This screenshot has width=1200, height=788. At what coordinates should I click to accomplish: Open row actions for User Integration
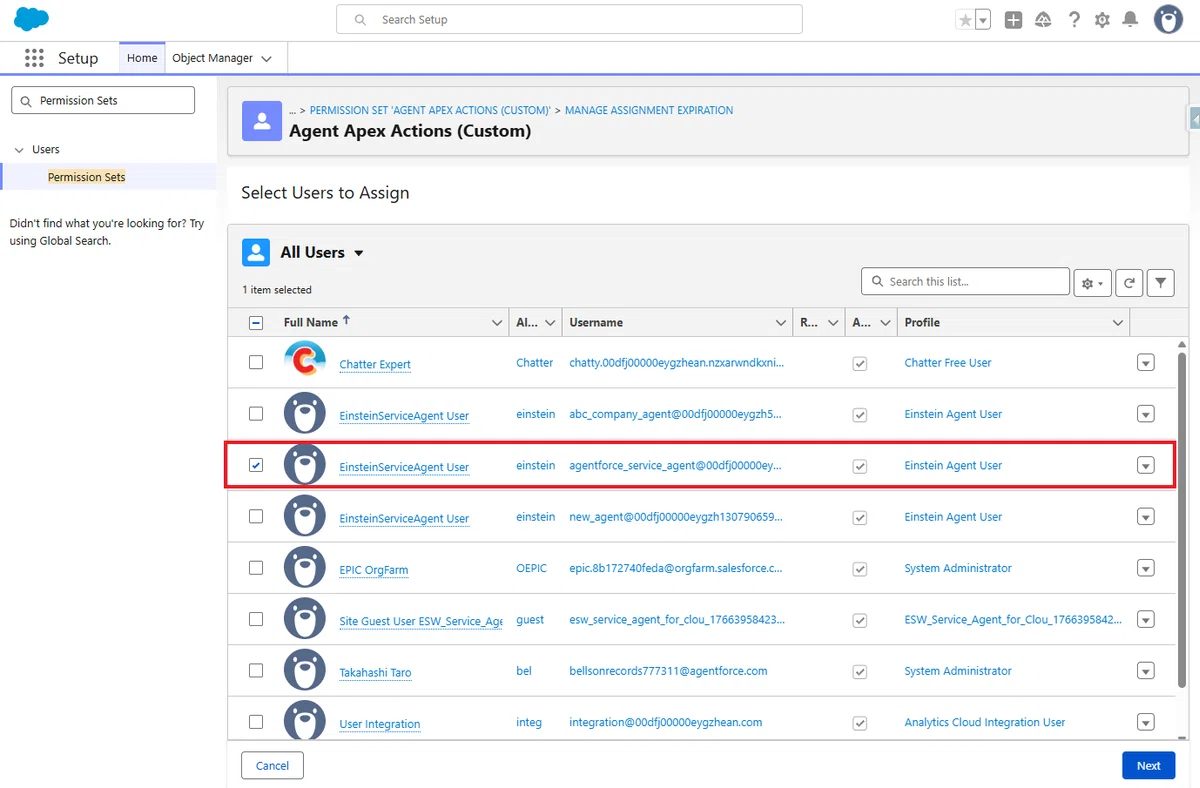pos(1146,722)
